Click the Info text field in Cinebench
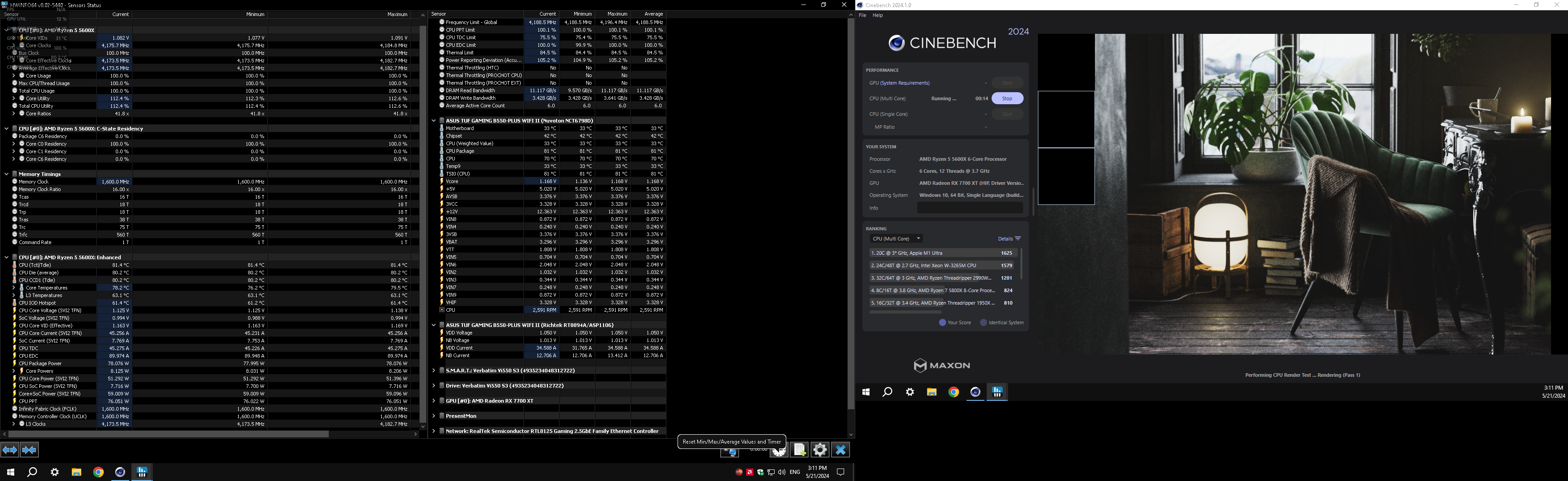1568x481 pixels. [x=970, y=208]
